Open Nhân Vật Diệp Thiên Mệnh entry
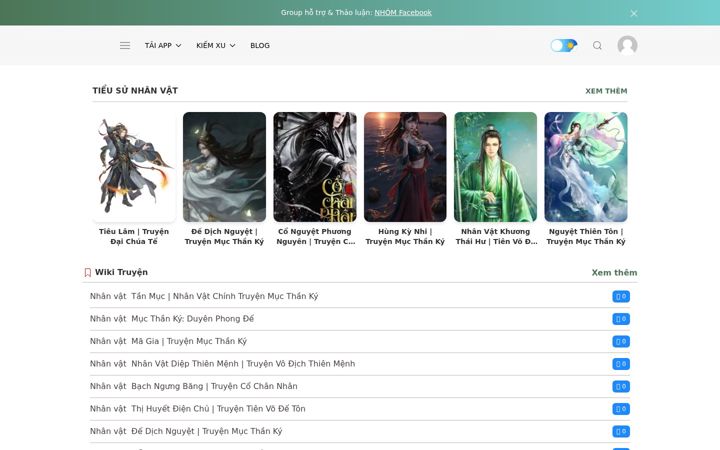 (243, 364)
